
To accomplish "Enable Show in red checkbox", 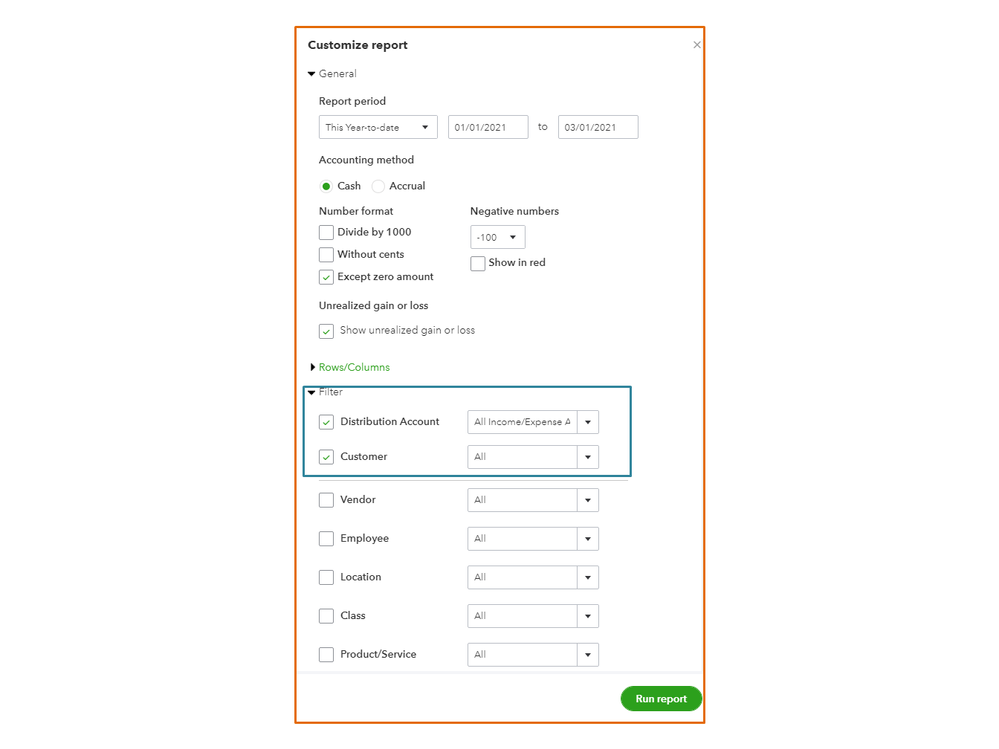I will click(478, 263).
